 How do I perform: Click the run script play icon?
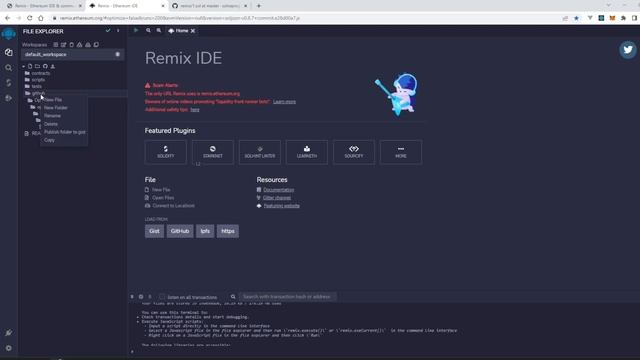(136, 31)
